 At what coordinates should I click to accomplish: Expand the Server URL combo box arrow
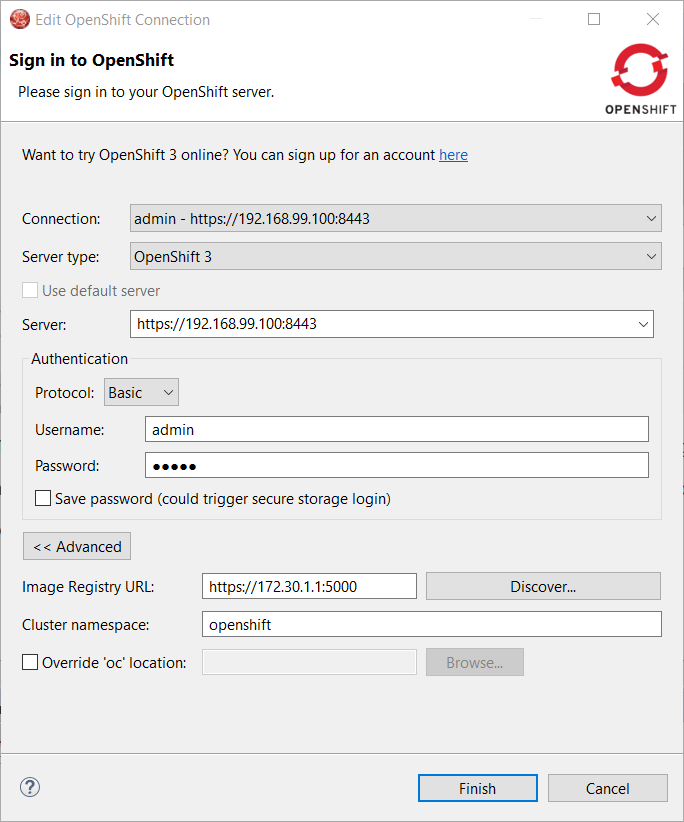642,324
